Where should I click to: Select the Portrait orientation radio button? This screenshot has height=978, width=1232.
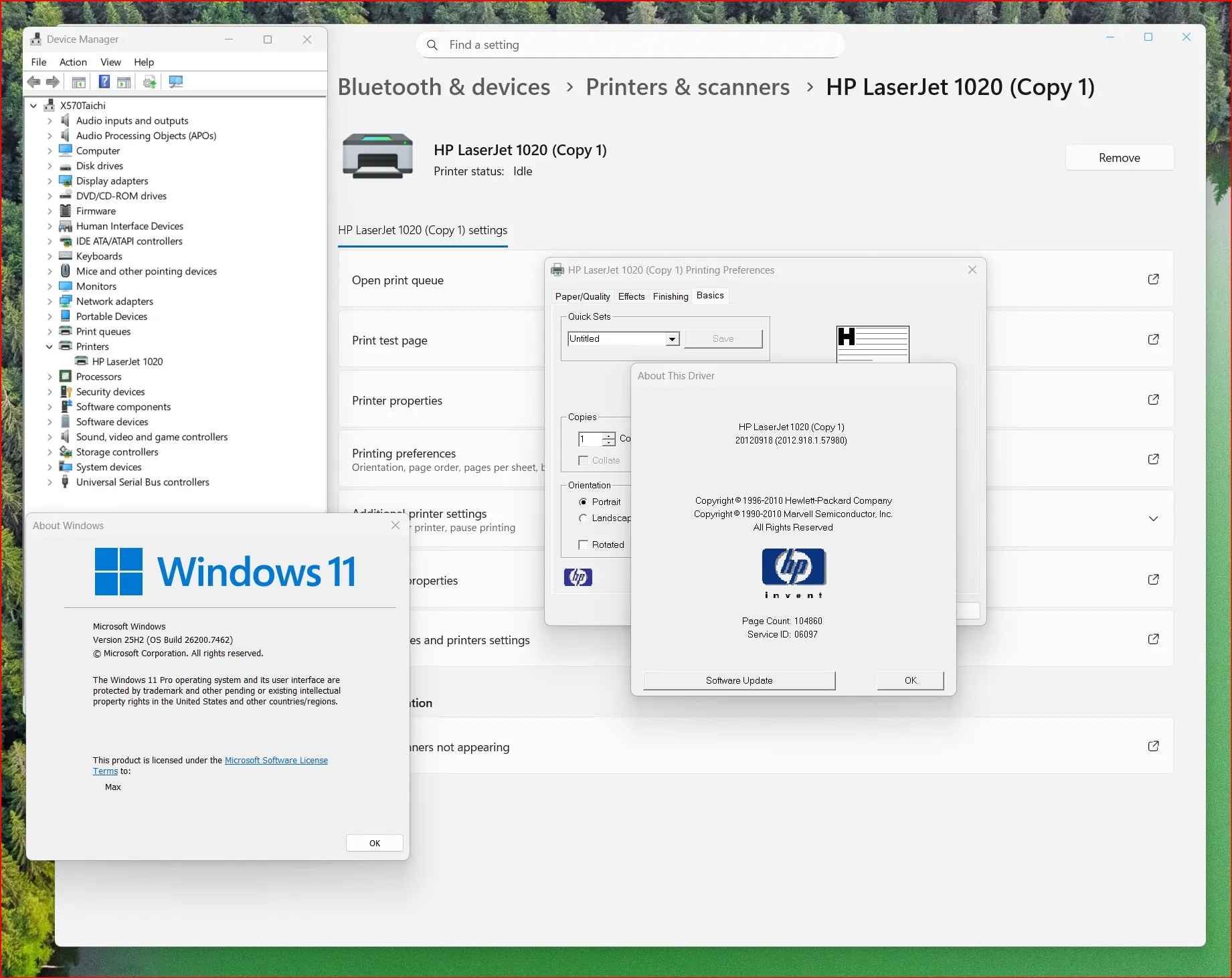tap(583, 502)
